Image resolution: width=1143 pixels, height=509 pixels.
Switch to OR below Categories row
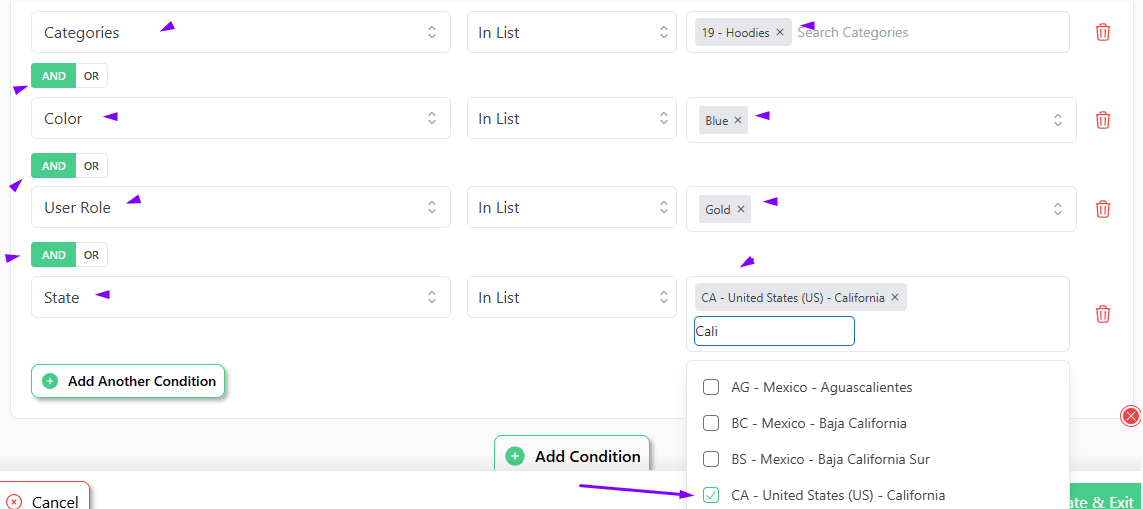(91, 76)
